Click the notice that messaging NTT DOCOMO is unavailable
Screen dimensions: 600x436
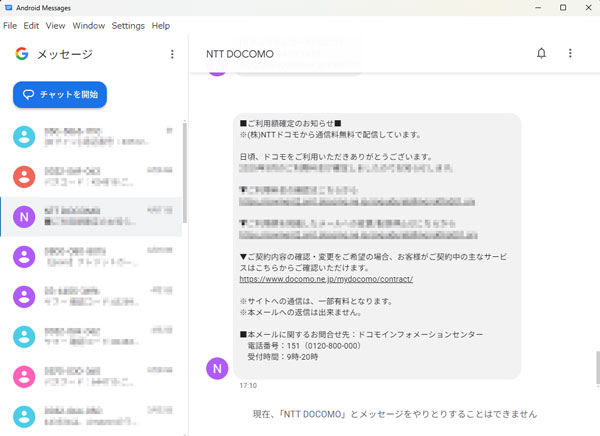point(395,414)
